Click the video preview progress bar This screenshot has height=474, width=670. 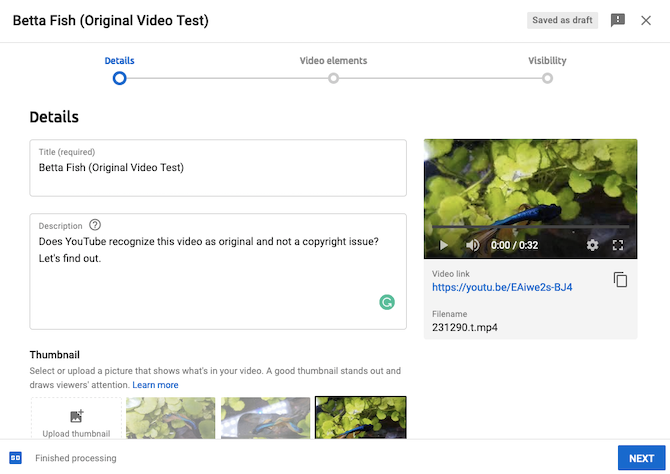pos(530,227)
